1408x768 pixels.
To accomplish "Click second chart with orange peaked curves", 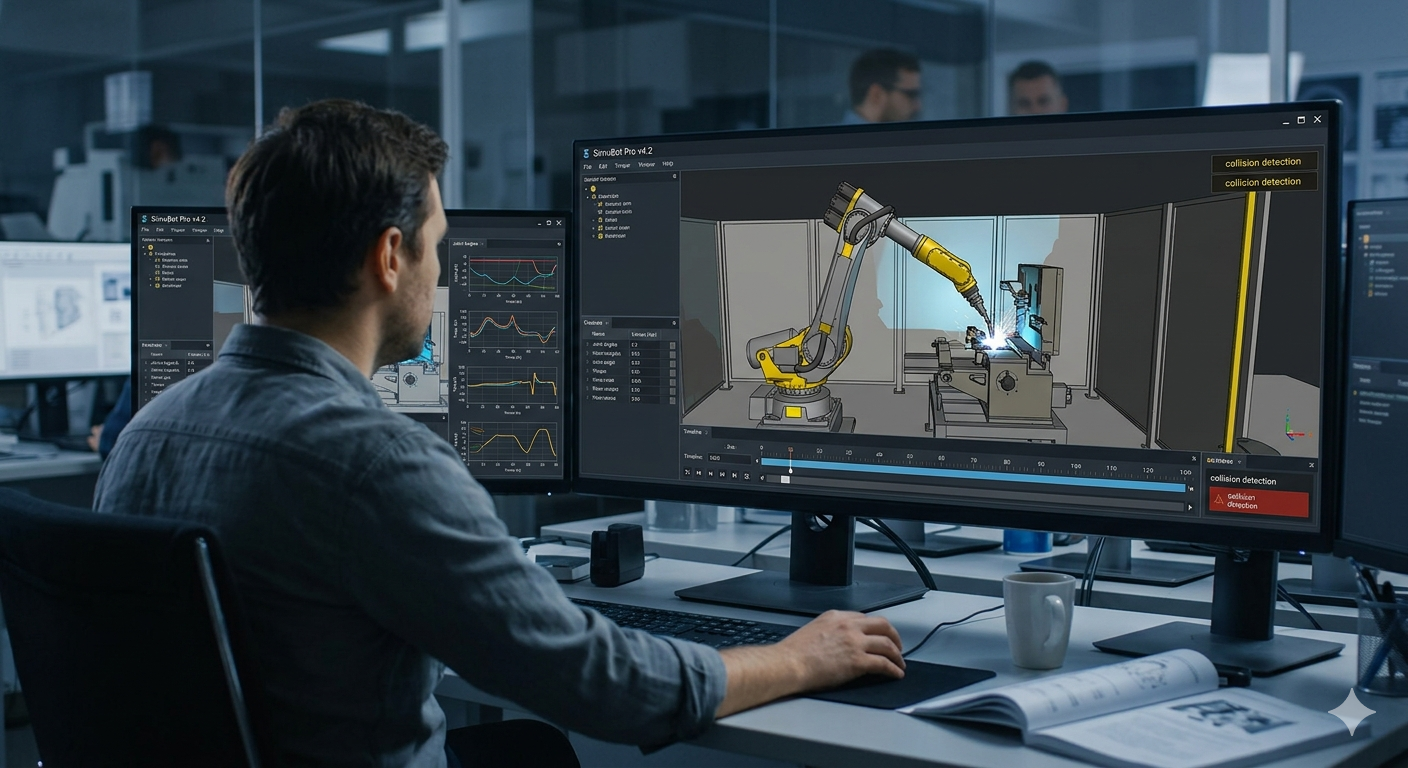I will (x=513, y=329).
